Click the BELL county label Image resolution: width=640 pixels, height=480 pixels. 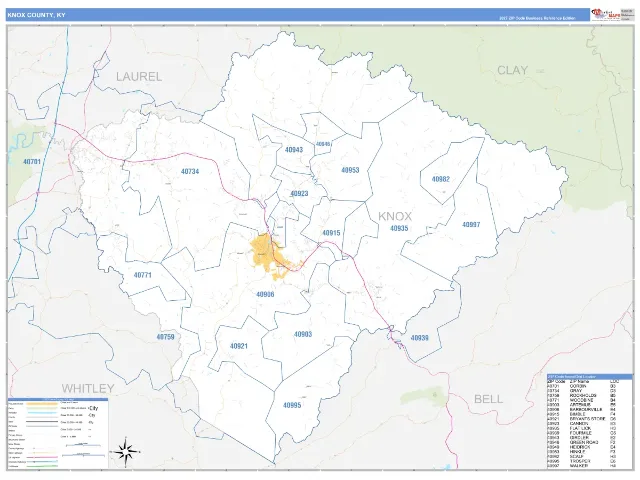click(488, 399)
